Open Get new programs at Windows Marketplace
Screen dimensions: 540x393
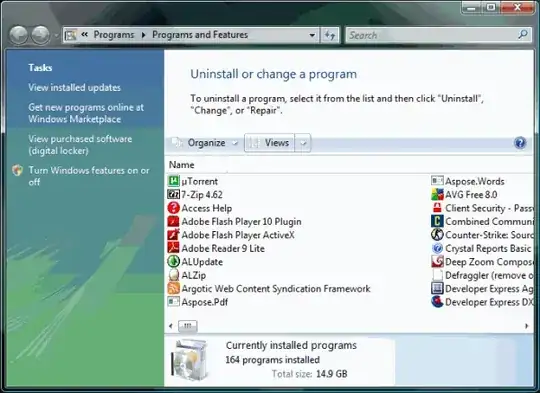[x=86, y=113]
